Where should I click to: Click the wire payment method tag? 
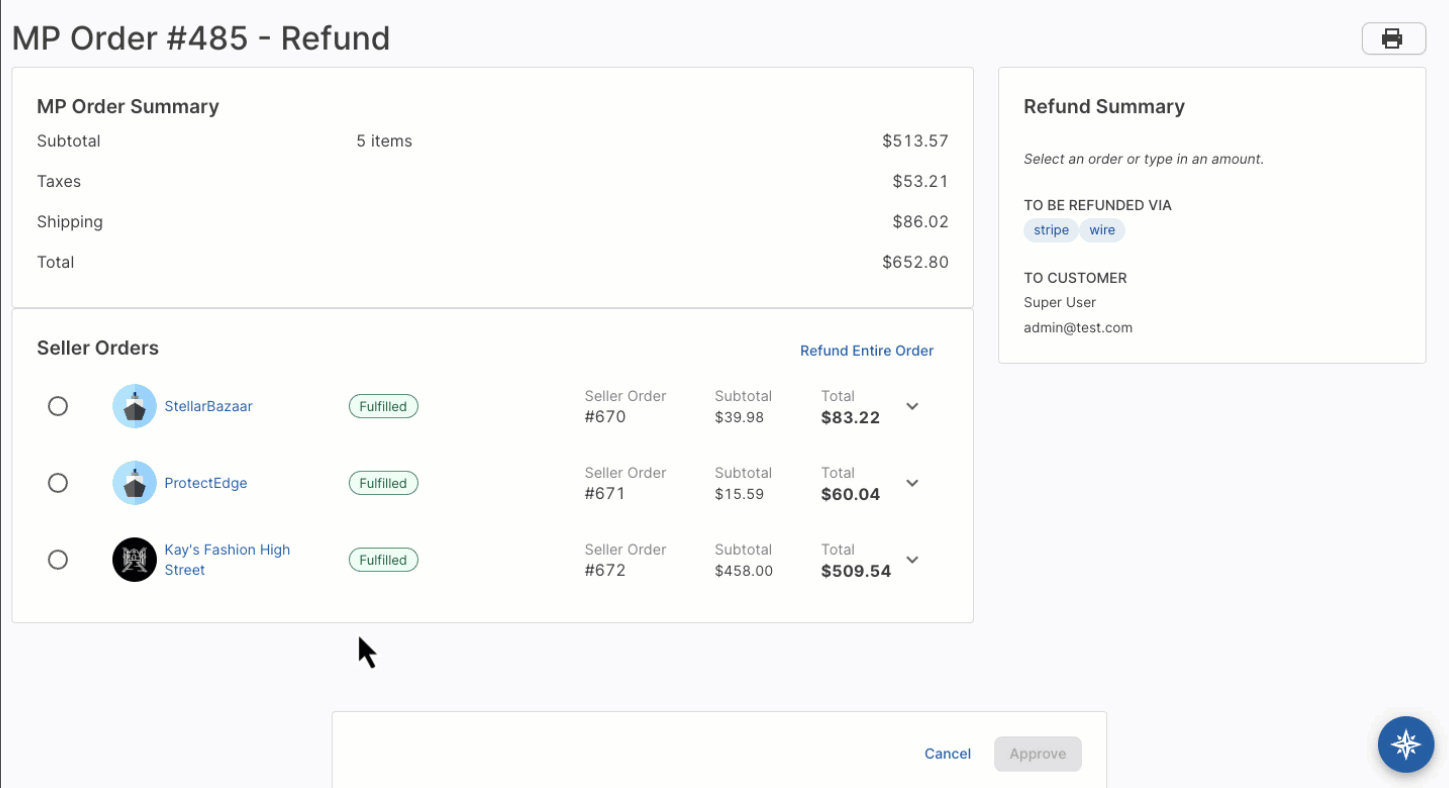[x=1102, y=231]
